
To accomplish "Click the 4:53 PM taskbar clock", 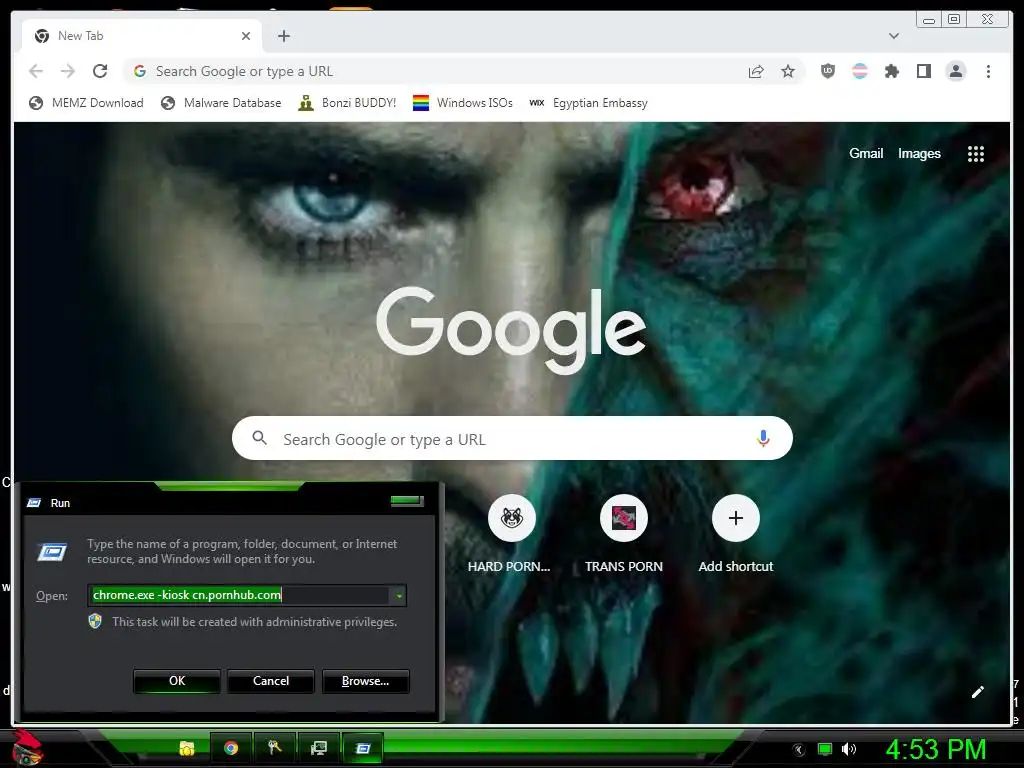I will pyautogui.click(x=936, y=749).
